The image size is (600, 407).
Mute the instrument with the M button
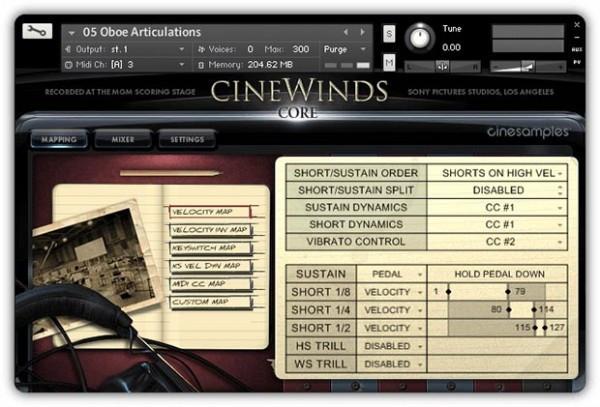click(389, 62)
